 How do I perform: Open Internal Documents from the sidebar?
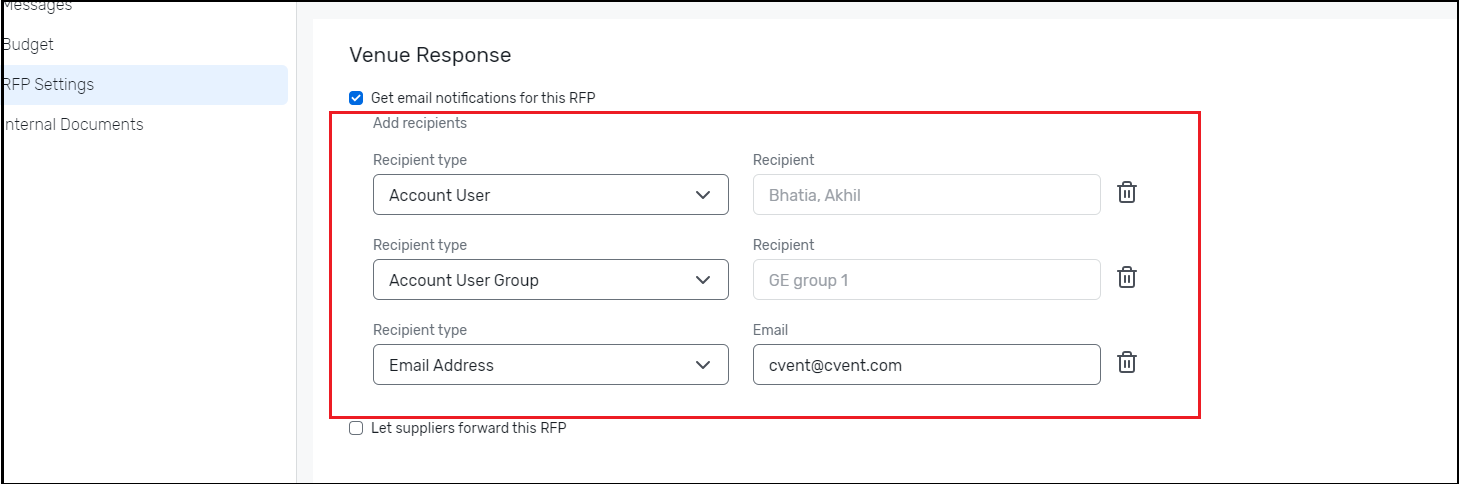72,125
